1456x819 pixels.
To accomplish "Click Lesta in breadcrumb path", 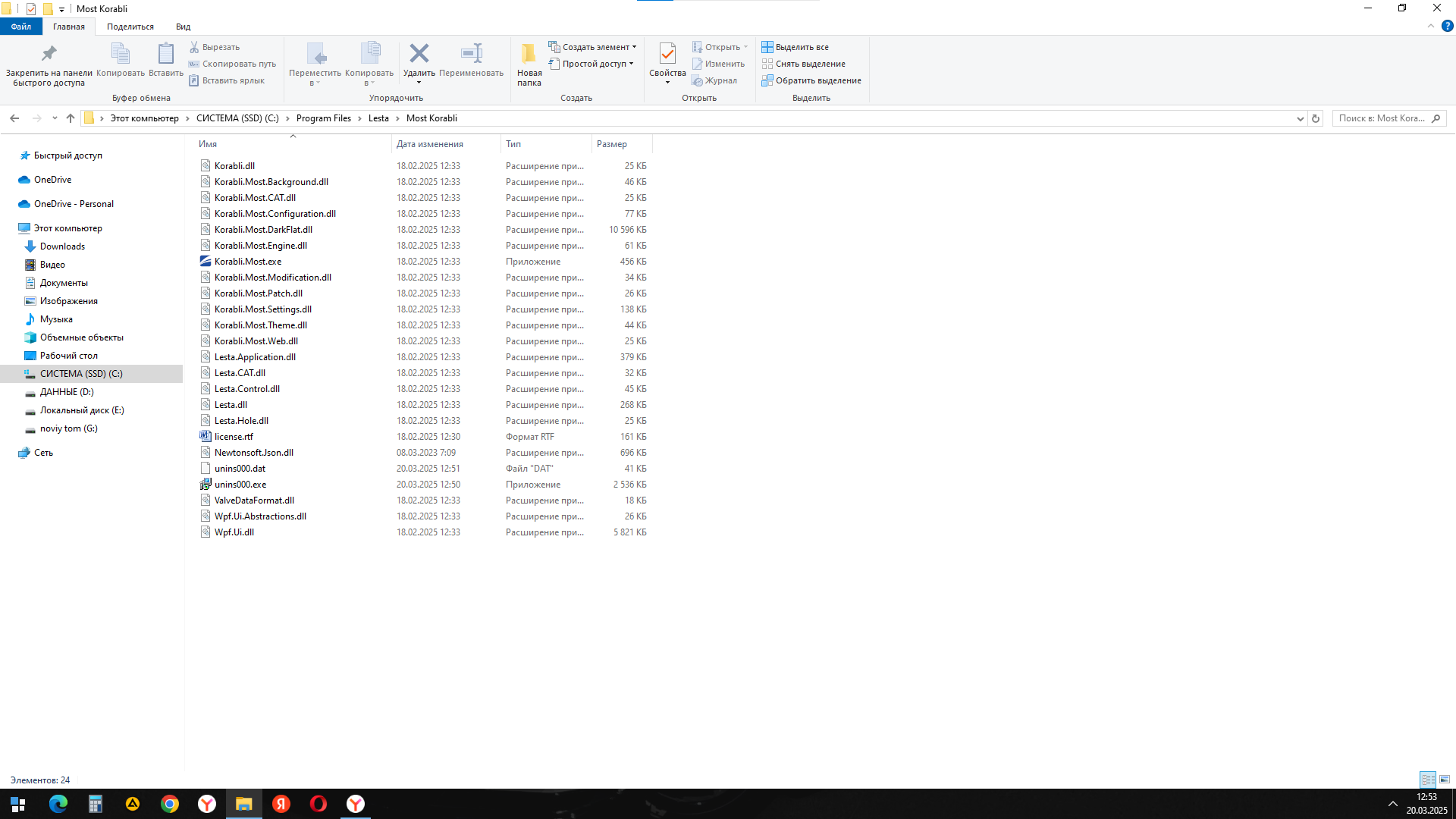I will point(378,118).
